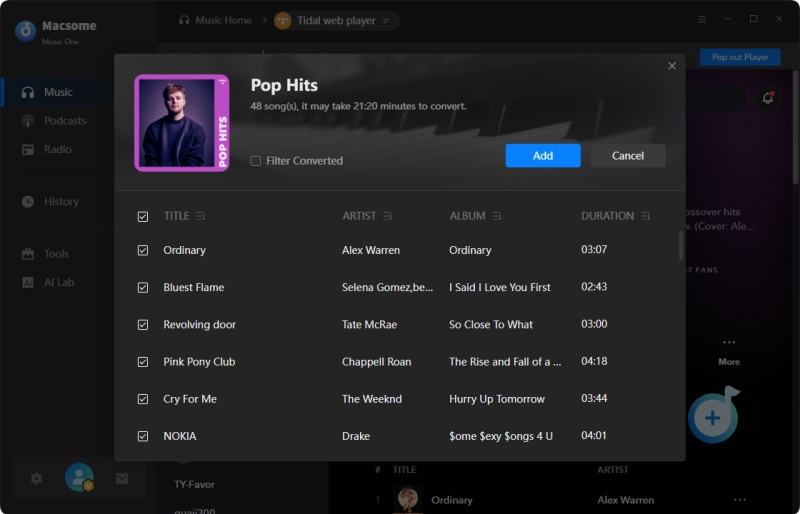Uncheck the NOKIA song checkbox

point(143,436)
